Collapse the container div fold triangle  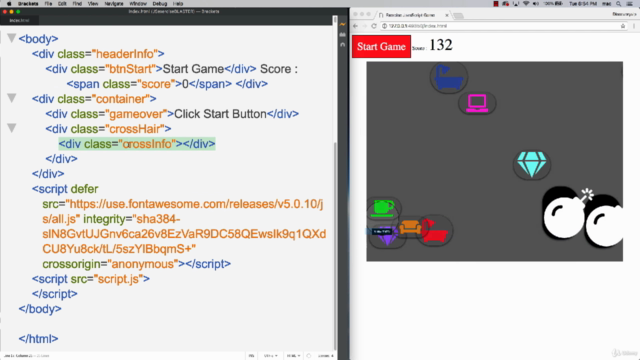click(x=11, y=98)
